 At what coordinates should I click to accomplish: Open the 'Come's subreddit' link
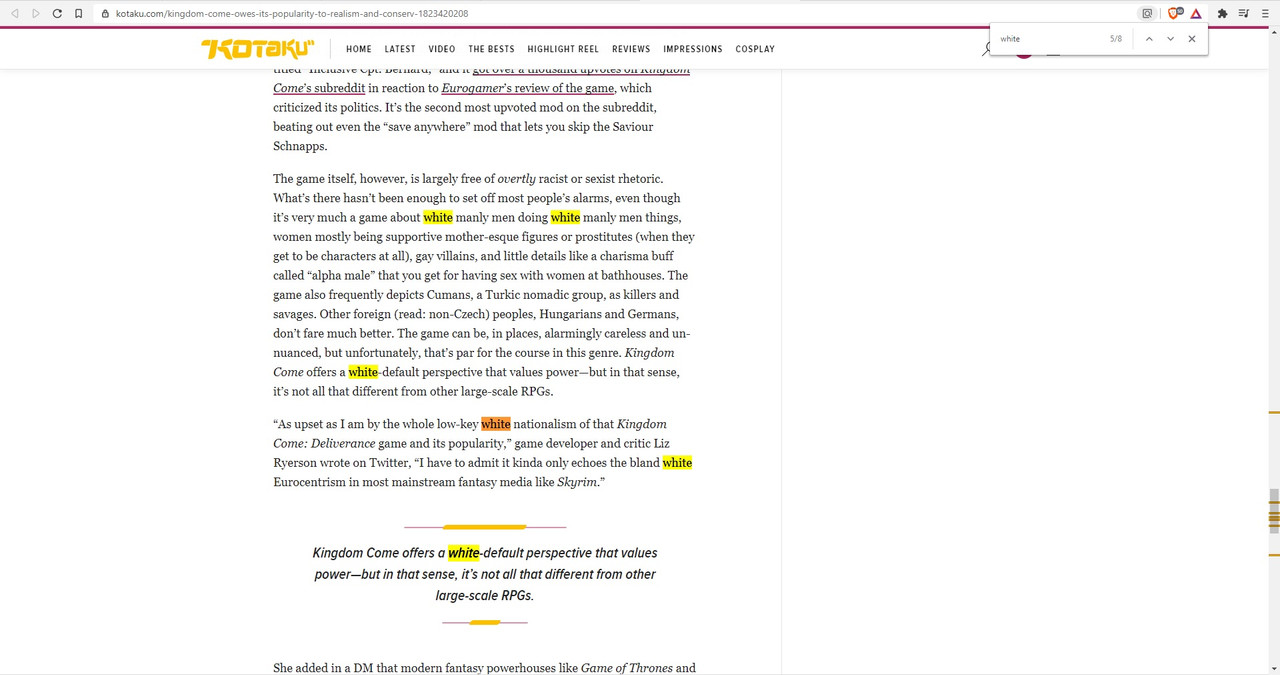[319, 88]
